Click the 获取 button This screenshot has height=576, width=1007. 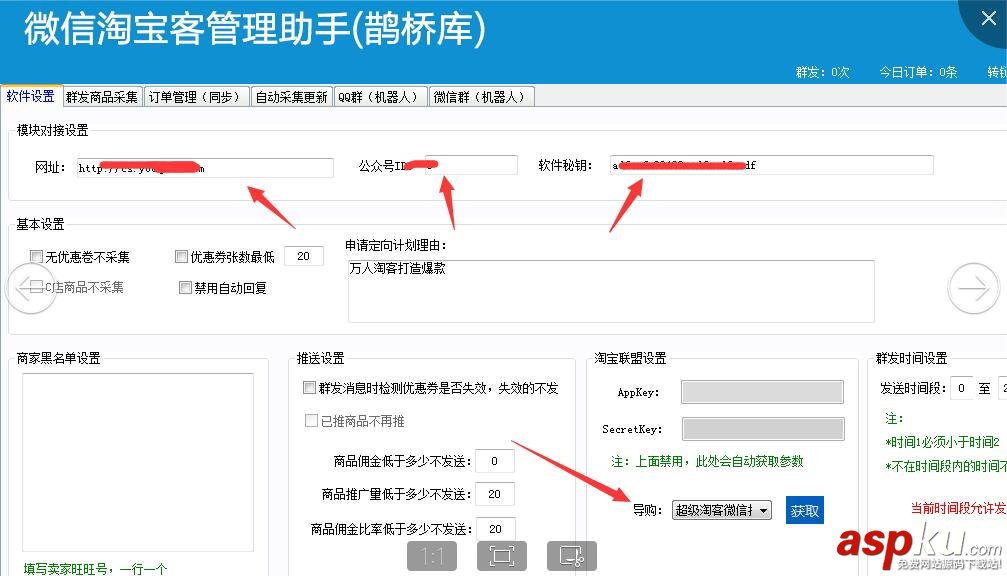point(806,510)
